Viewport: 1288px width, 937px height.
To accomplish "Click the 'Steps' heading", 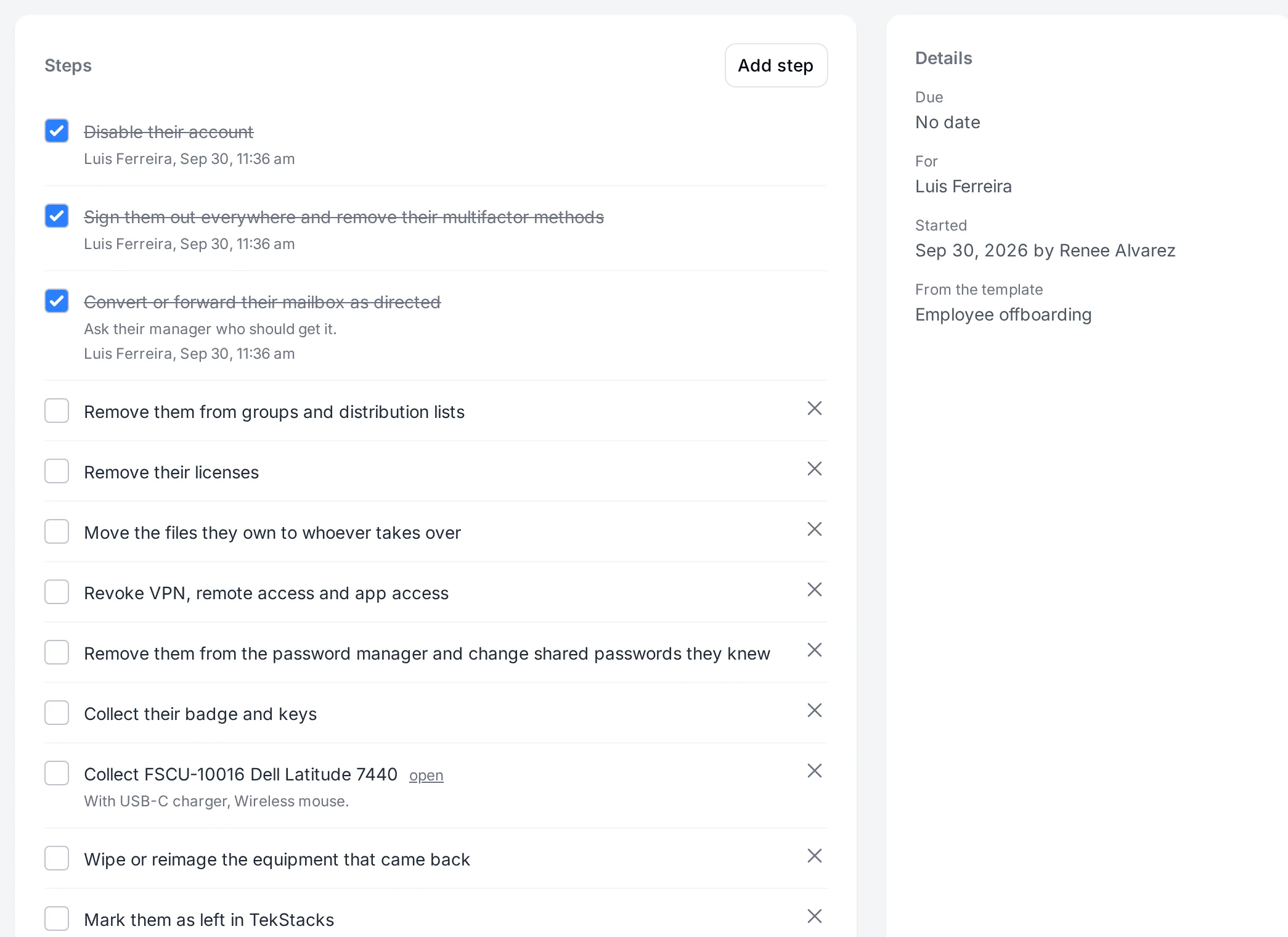I will [x=68, y=65].
